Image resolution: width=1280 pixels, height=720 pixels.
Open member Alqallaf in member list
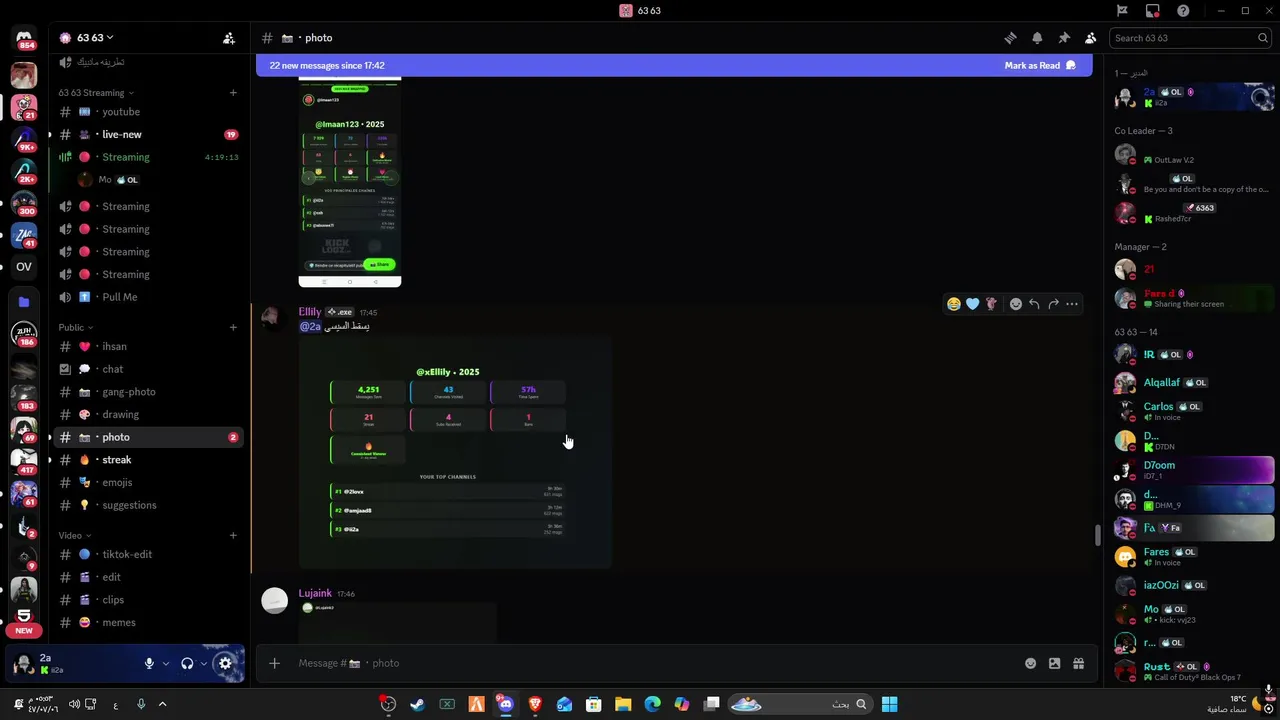tap(1192, 383)
